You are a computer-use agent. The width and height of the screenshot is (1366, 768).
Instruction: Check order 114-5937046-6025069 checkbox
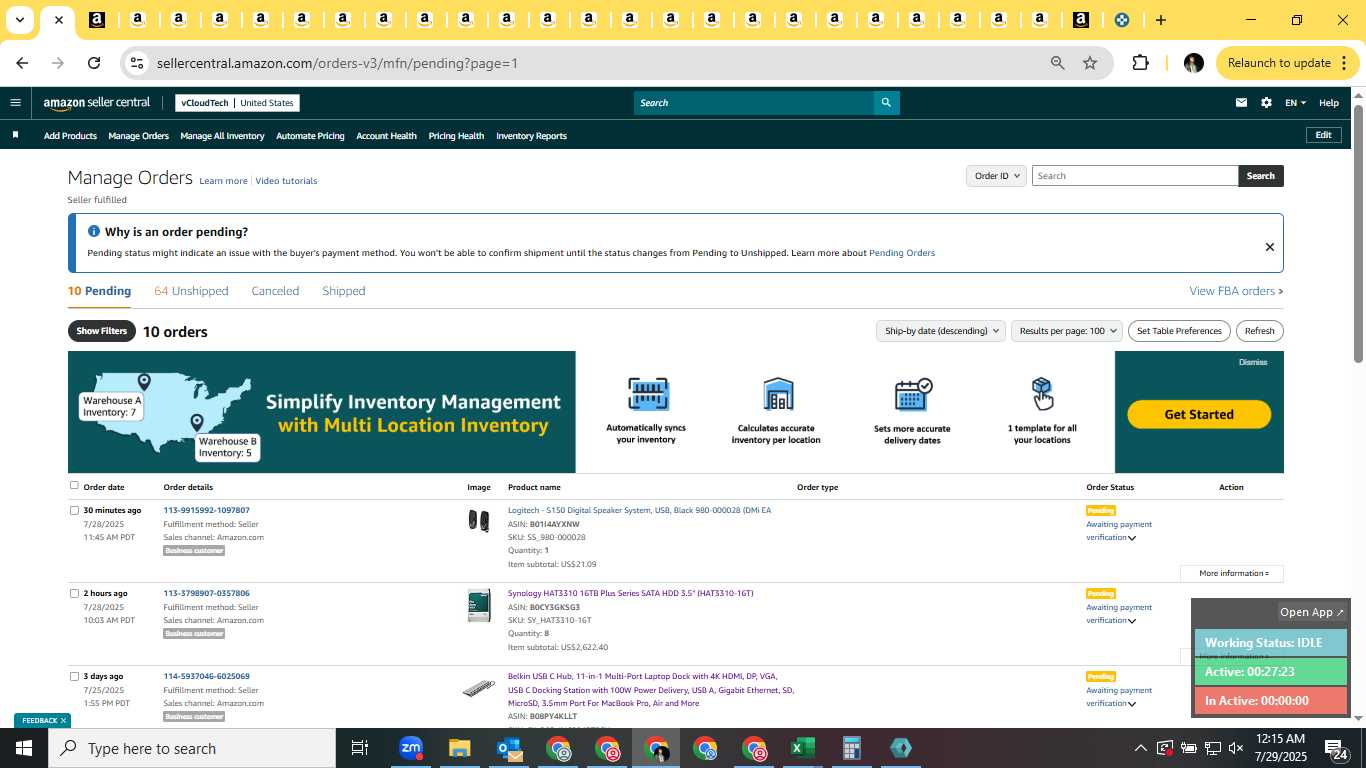tap(74, 676)
